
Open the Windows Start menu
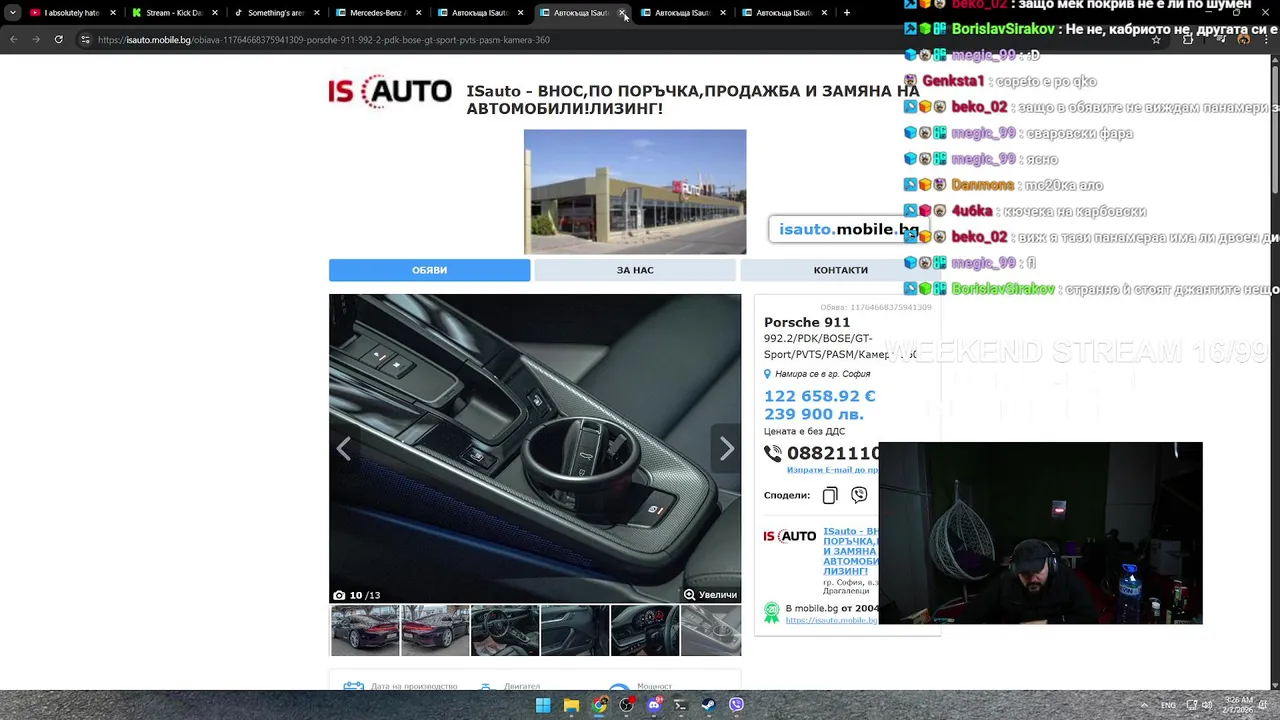[543, 705]
